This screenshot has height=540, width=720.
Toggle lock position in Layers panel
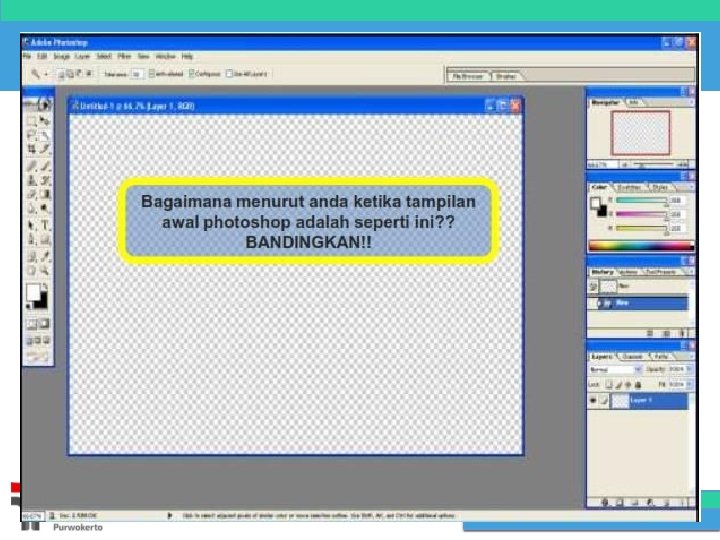click(x=628, y=385)
